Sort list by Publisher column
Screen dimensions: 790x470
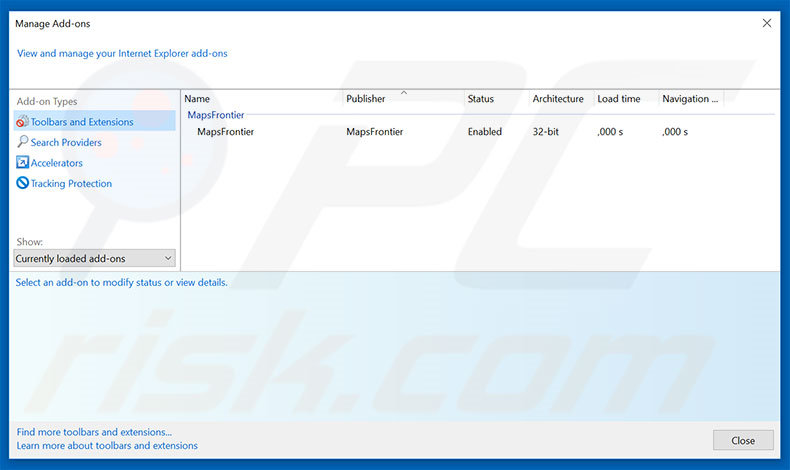click(365, 99)
